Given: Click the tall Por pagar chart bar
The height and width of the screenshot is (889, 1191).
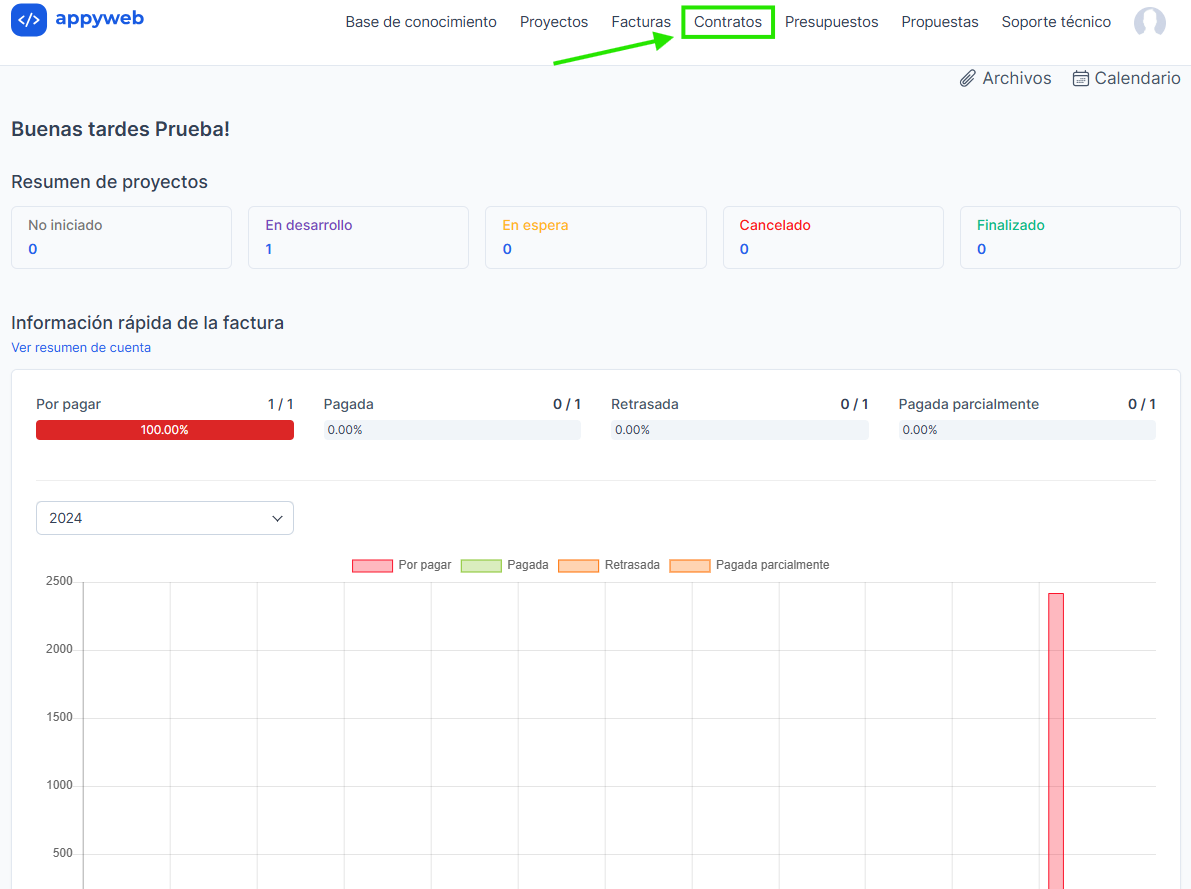Looking at the screenshot, I should click(x=1055, y=740).
